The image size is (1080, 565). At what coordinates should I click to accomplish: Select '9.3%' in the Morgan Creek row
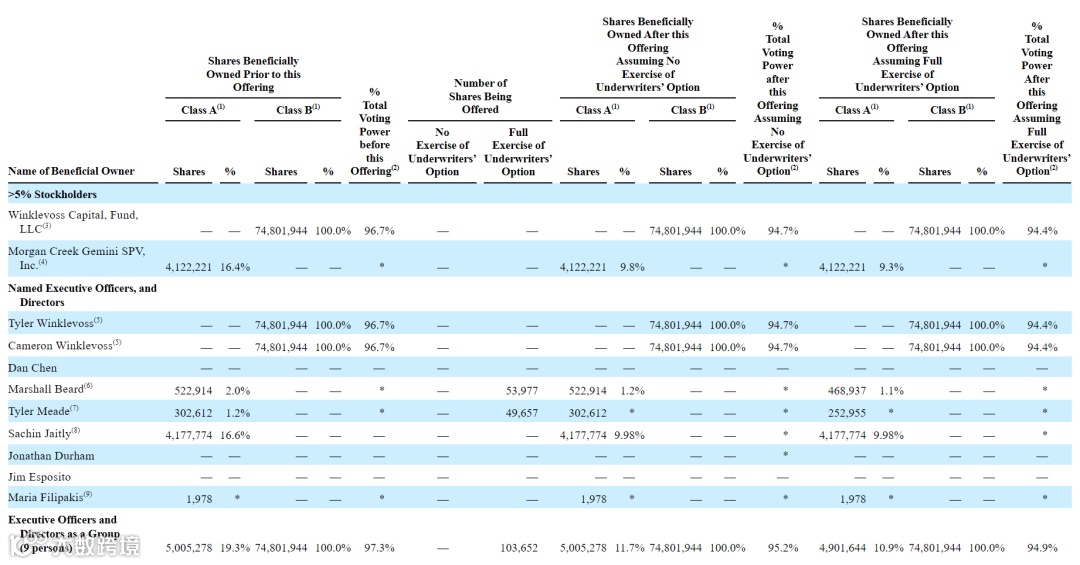[x=891, y=267]
